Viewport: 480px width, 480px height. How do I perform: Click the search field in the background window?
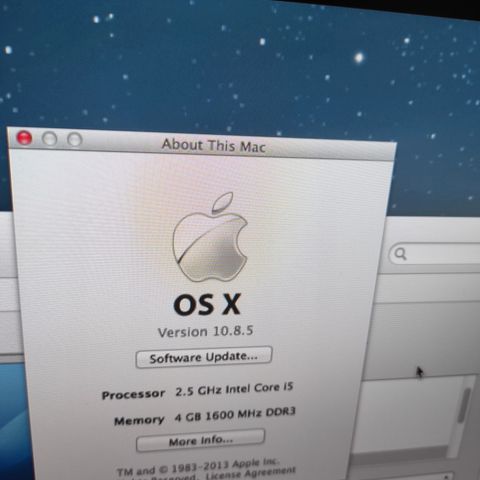click(434, 254)
